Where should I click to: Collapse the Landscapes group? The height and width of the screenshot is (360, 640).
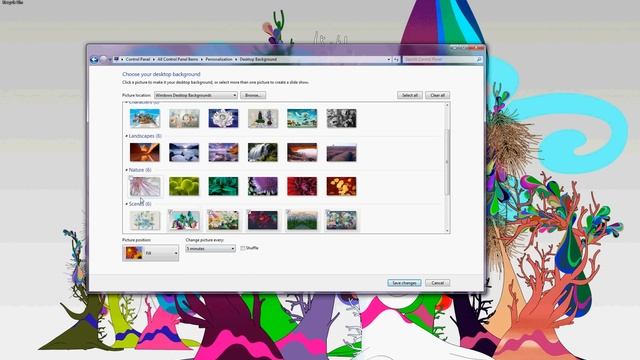point(127,136)
